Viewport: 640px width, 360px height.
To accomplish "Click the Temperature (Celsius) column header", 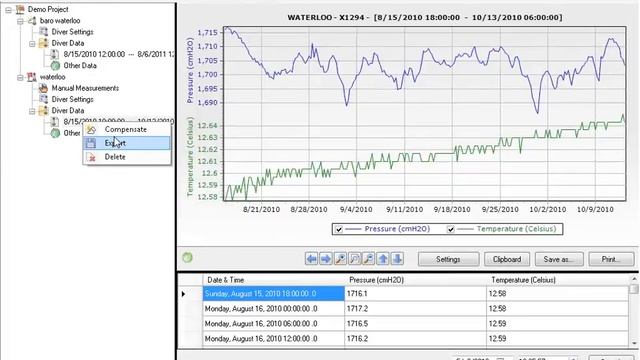I will pos(558,280).
